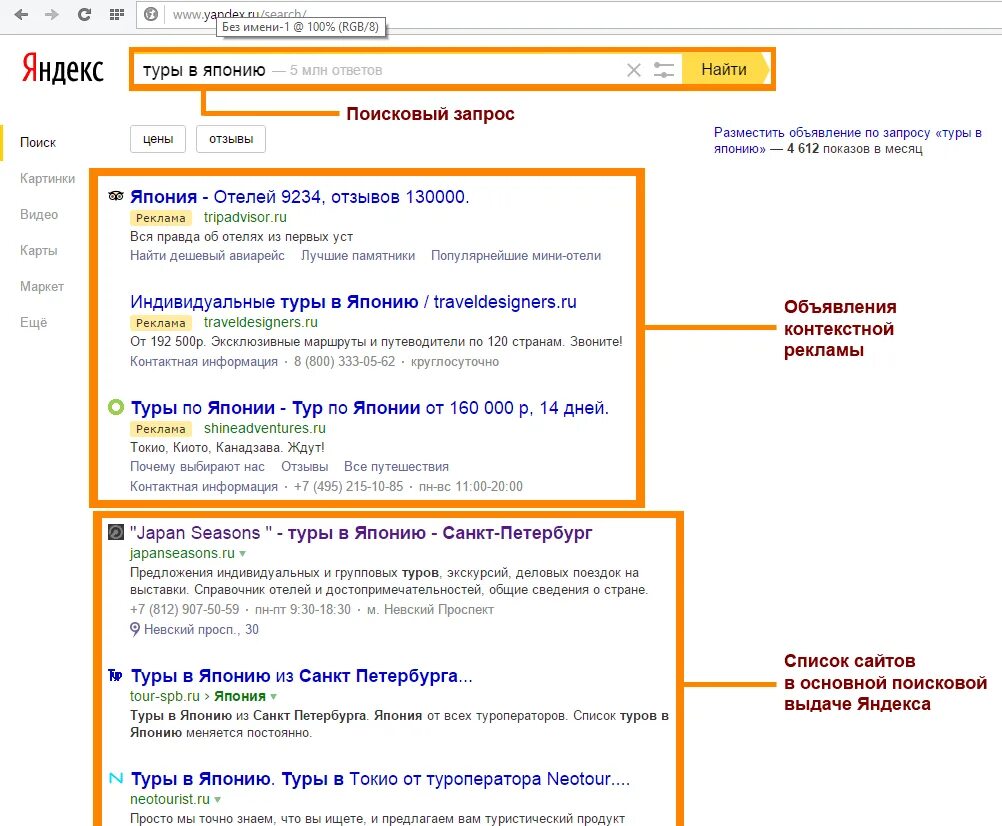This screenshot has width=1002, height=826.
Task: Open the tour-spb.ru green URL
Action: click(x=165, y=696)
